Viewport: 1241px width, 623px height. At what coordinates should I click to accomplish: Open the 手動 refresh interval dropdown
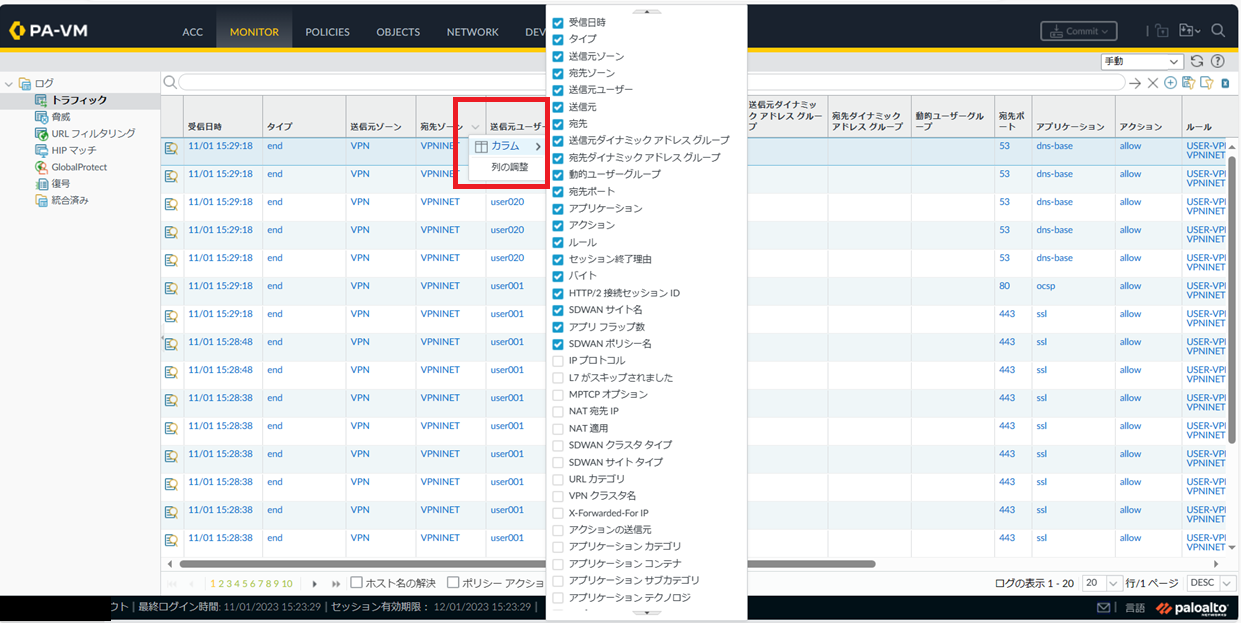(1141, 62)
